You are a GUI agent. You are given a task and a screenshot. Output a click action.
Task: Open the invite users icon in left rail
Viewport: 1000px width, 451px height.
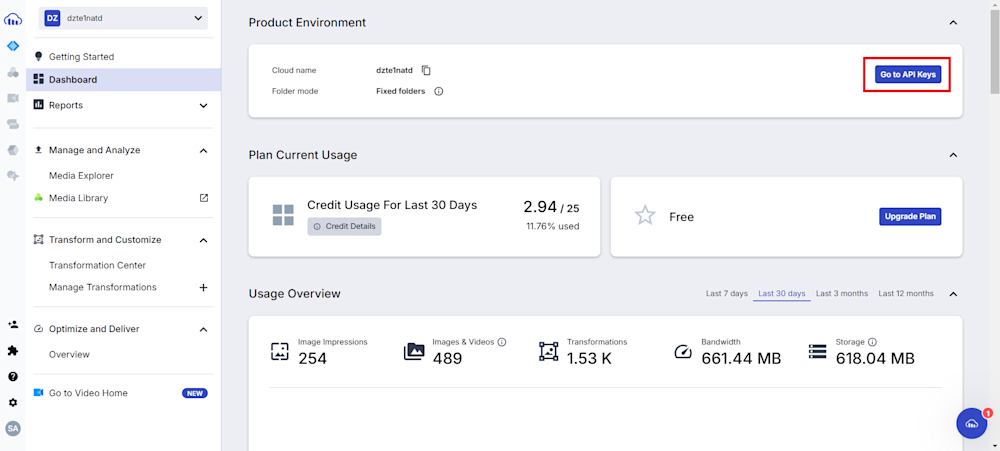pyautogui.click(x=13, y=325)
